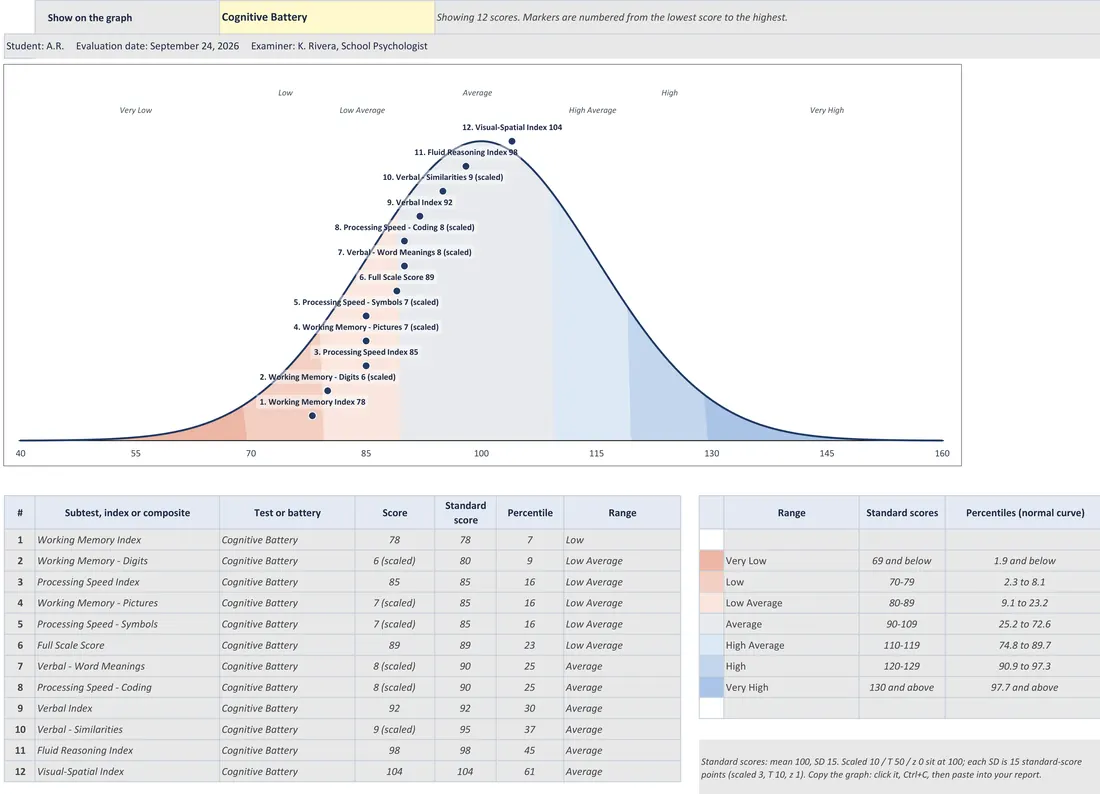Click the '9 (scaled)' score cell
Screen dimensions: 1100x794
tap(394, 729)
